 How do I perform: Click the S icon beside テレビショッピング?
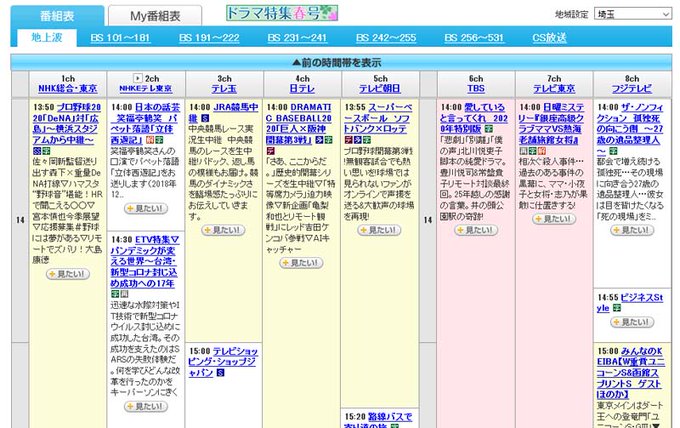pos(220,373)
